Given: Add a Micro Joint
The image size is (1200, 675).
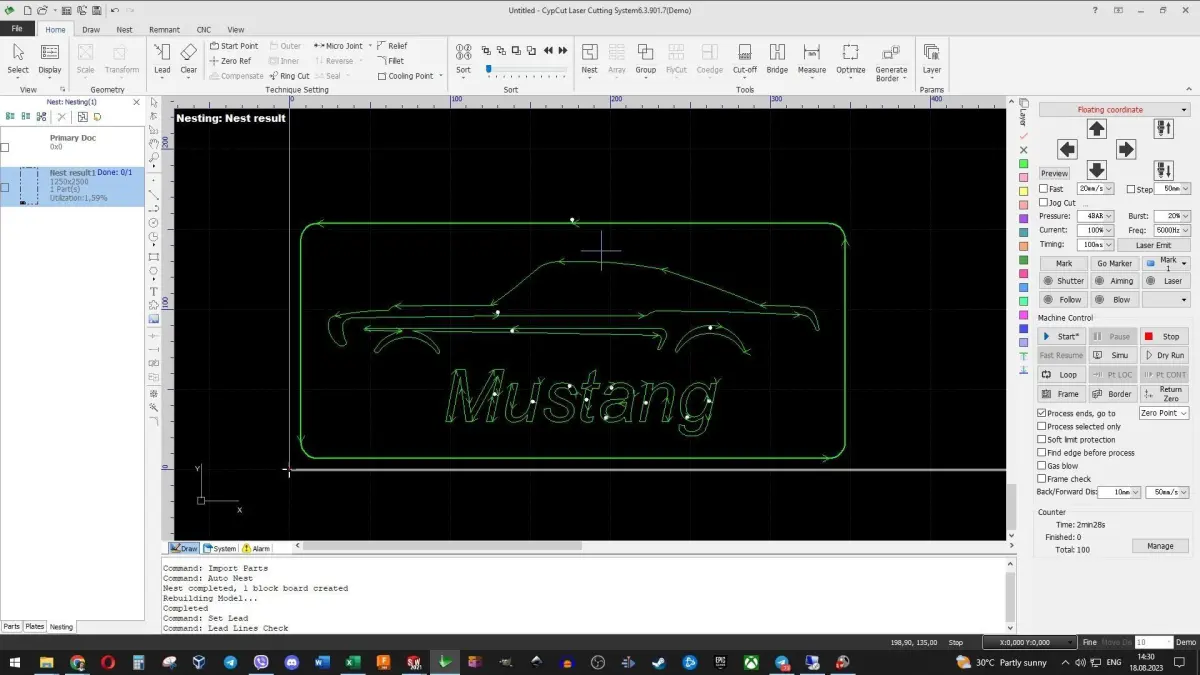Looking at the screenshot, I should (338, 46).
